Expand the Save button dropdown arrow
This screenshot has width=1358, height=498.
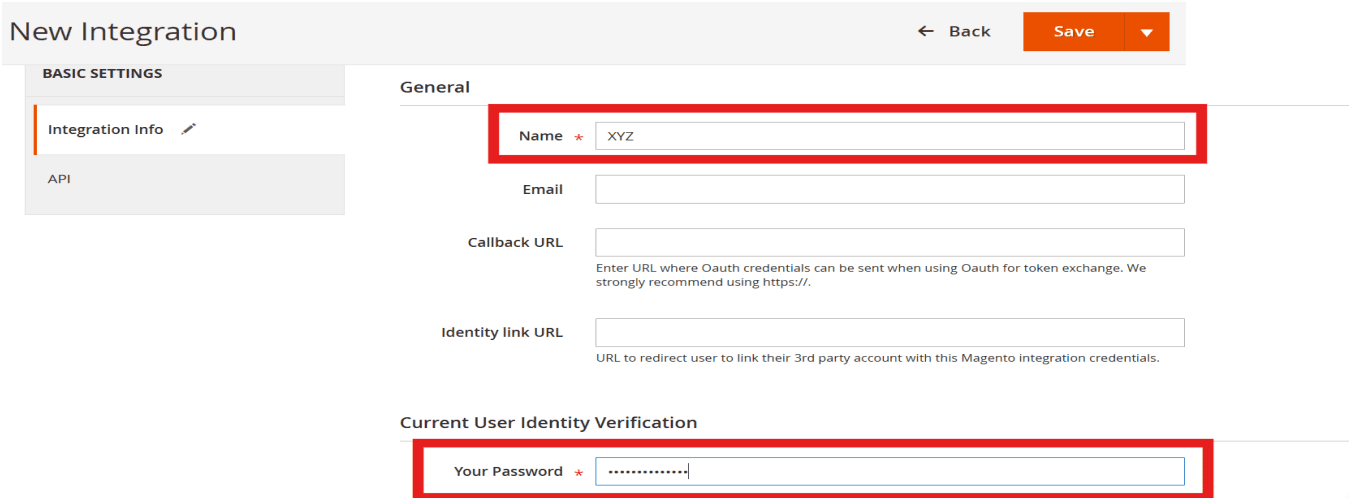click(x=1147, y=32)
